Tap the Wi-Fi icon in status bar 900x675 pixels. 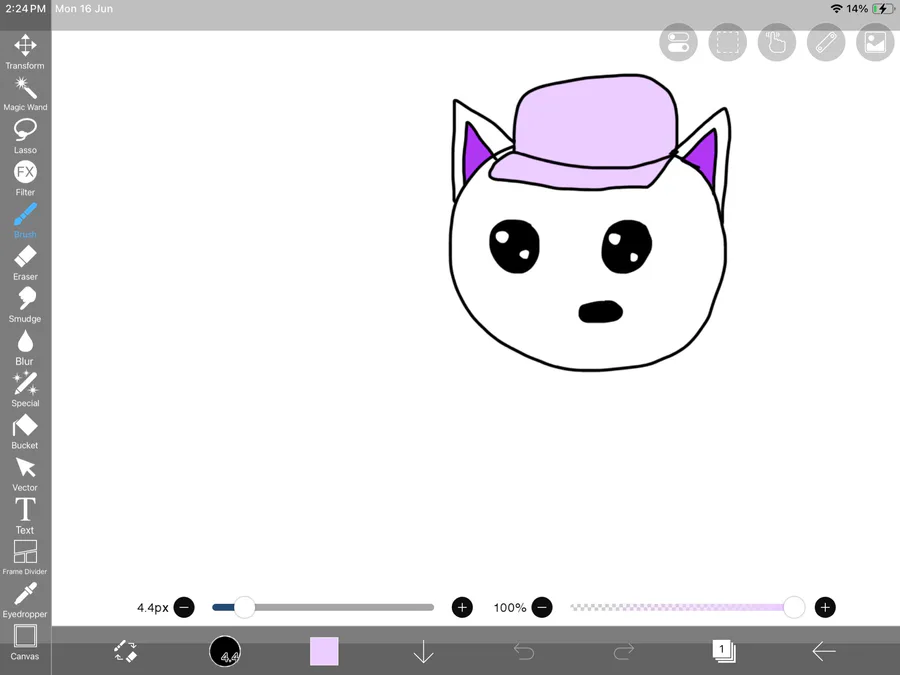[x=836, y=9]
